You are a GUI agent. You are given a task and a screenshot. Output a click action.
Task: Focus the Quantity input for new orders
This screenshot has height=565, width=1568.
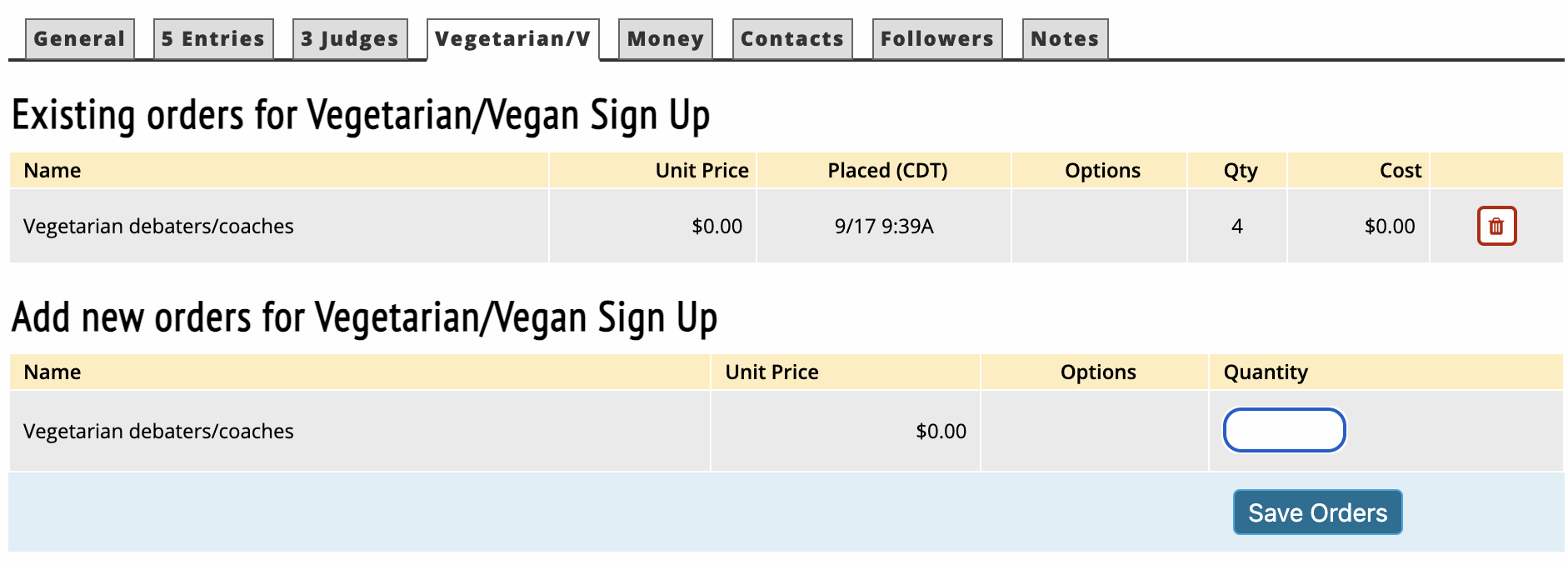pos(1284,430)
